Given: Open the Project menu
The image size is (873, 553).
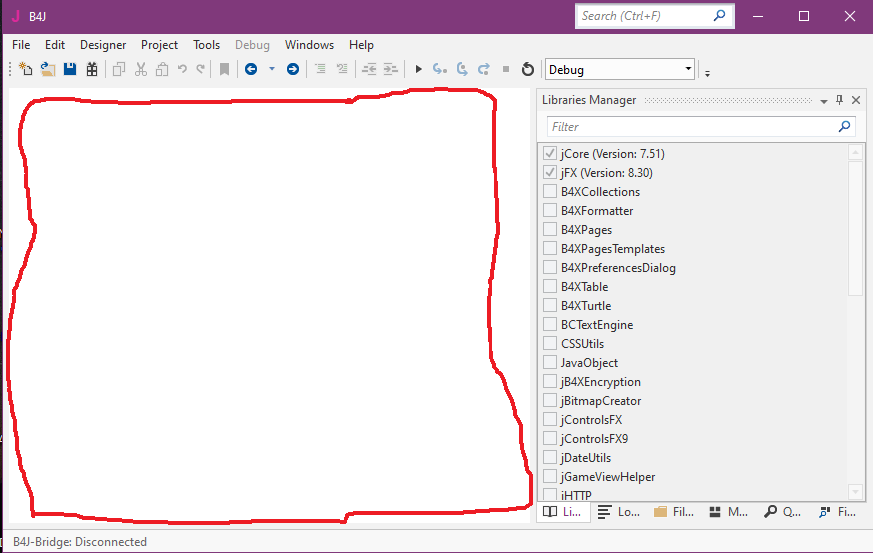Looking at the screenshot, I should pyautogui.click(x=159, y=45).
